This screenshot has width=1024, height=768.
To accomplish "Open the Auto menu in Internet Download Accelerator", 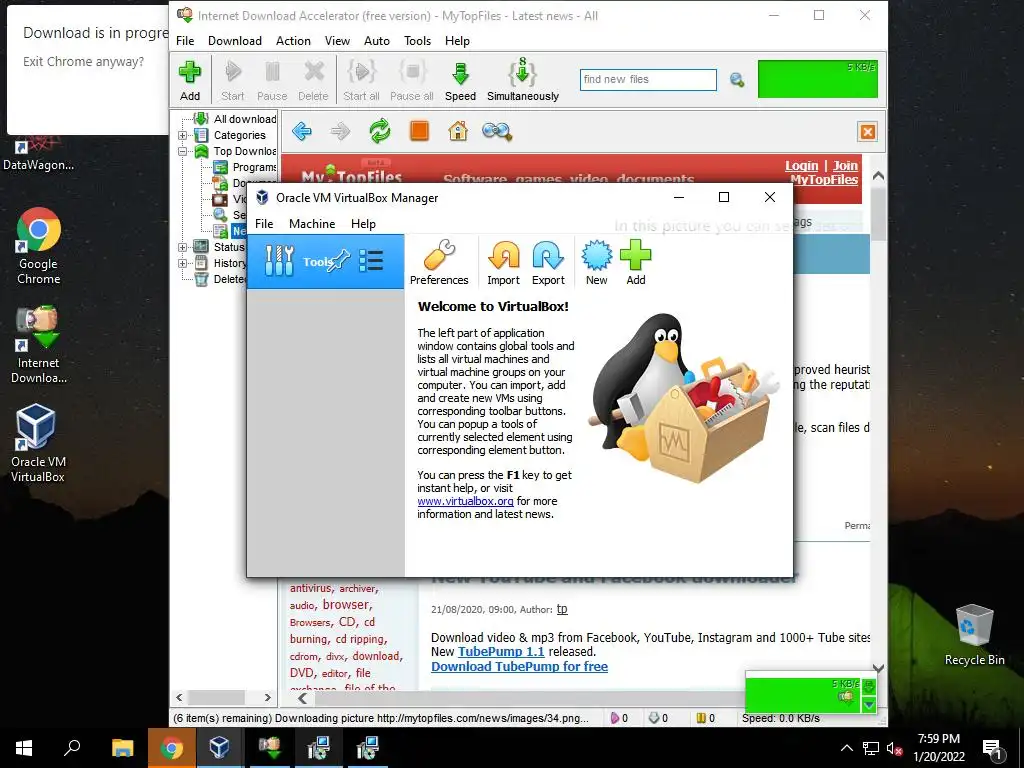I will coord(377,40).
